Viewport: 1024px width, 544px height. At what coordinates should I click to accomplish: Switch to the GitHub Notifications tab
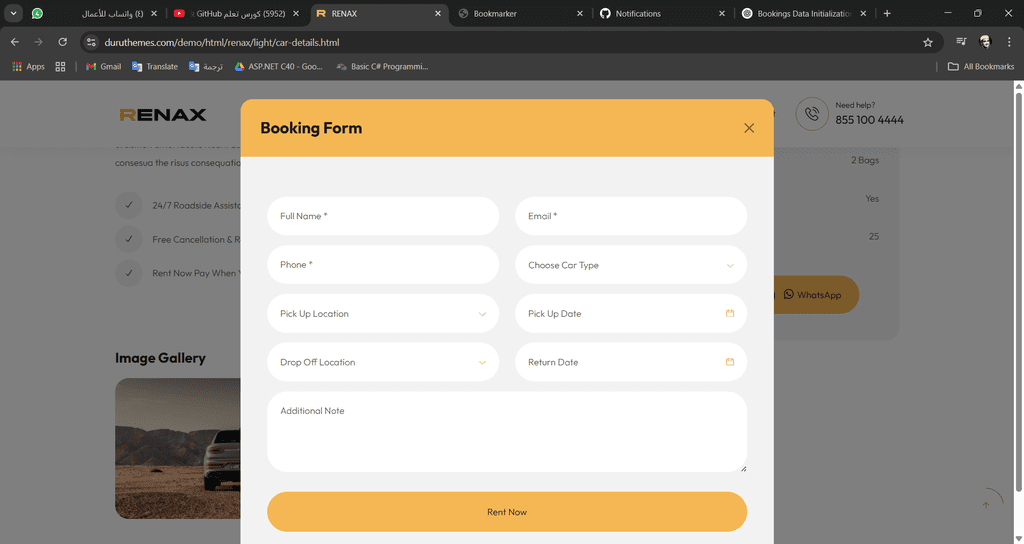tap(662, 13)
